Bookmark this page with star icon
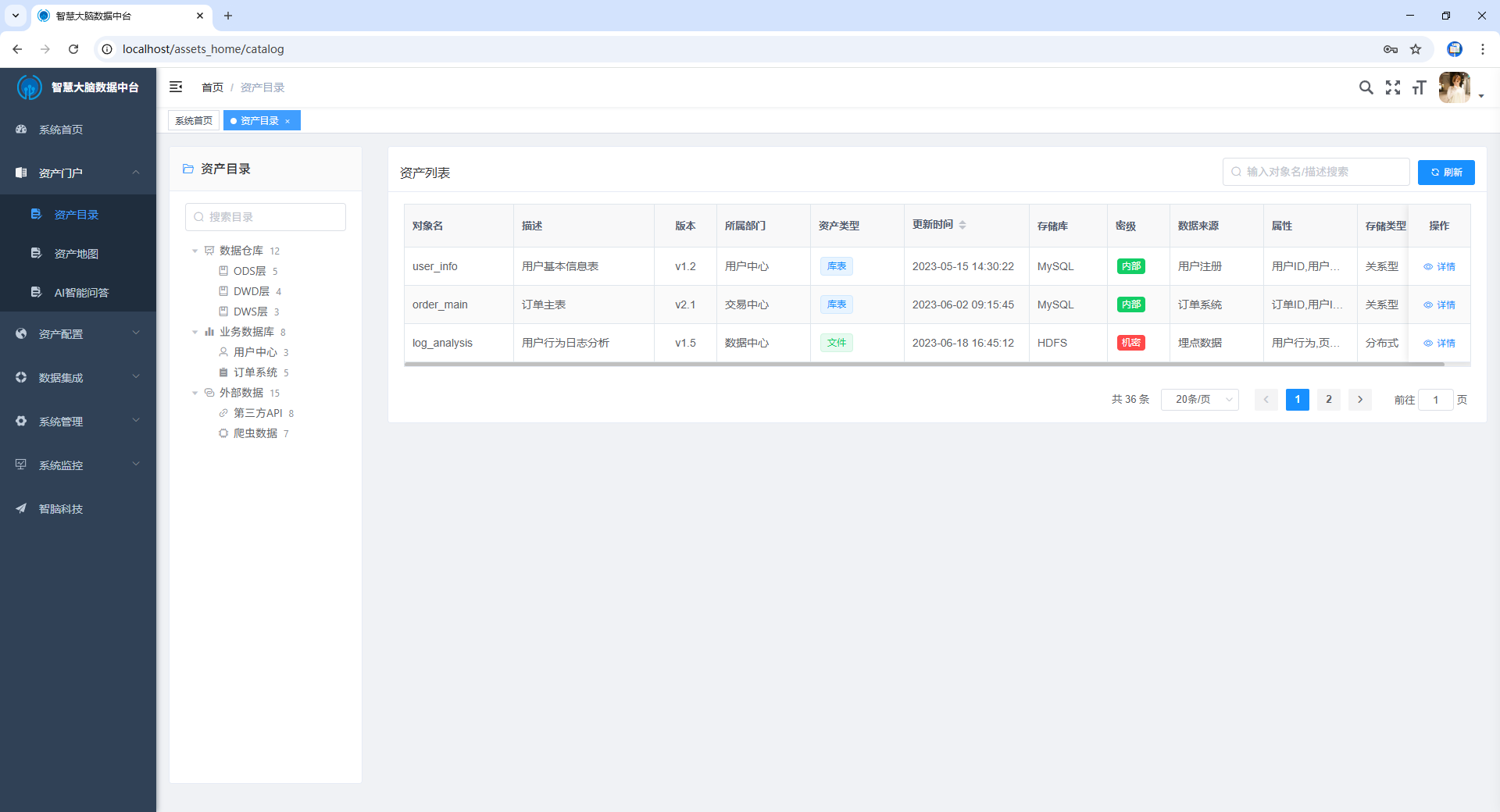This screenshot has height=812, width=1500. click(x=1416, y=49)
